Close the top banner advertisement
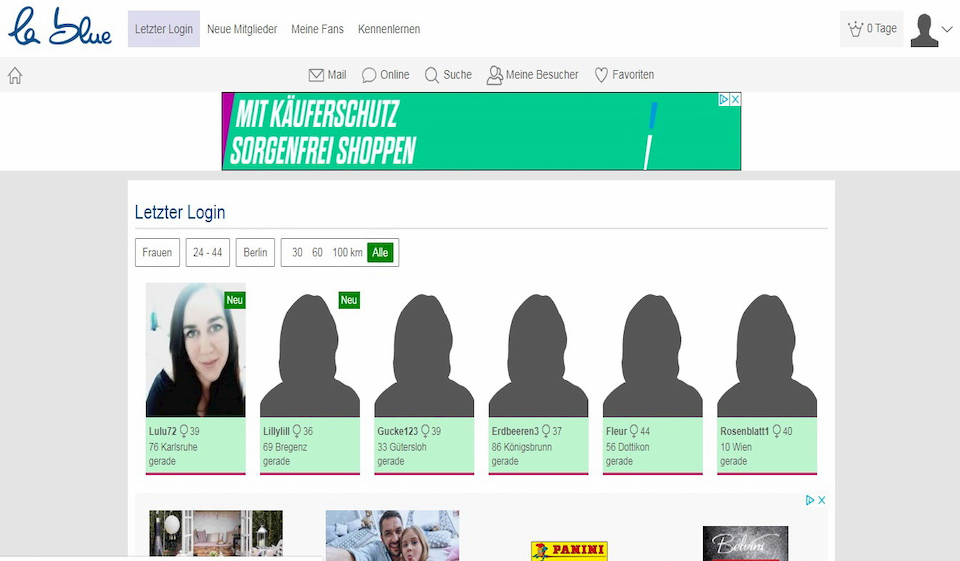This screenshot has height=561, width=960. pos(735,100)
